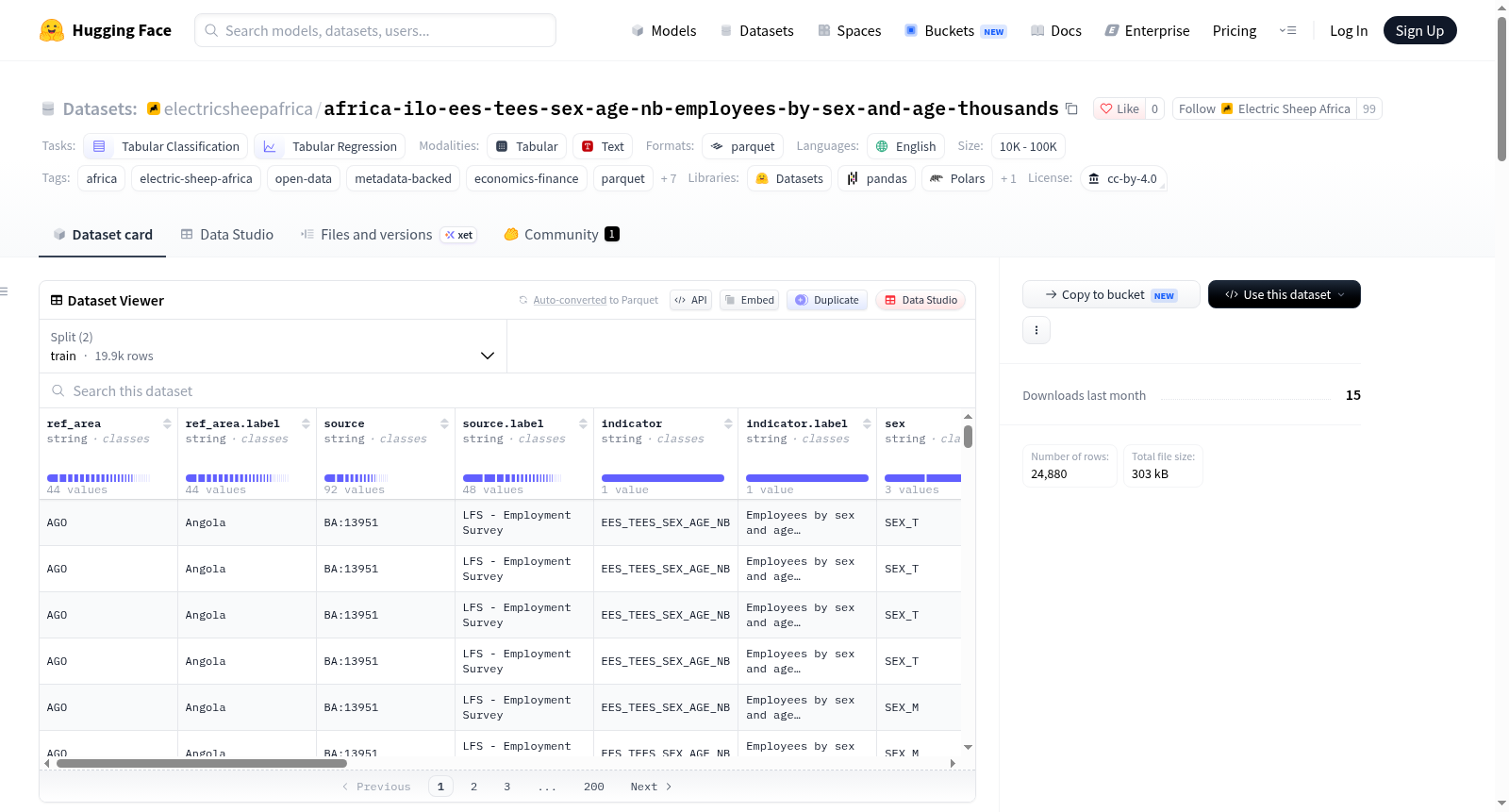The height and width of the screenshot is (812, 1509).
Task: Jump to page 200 of the table
Action: pyautogui.click(x=593, y=787)
